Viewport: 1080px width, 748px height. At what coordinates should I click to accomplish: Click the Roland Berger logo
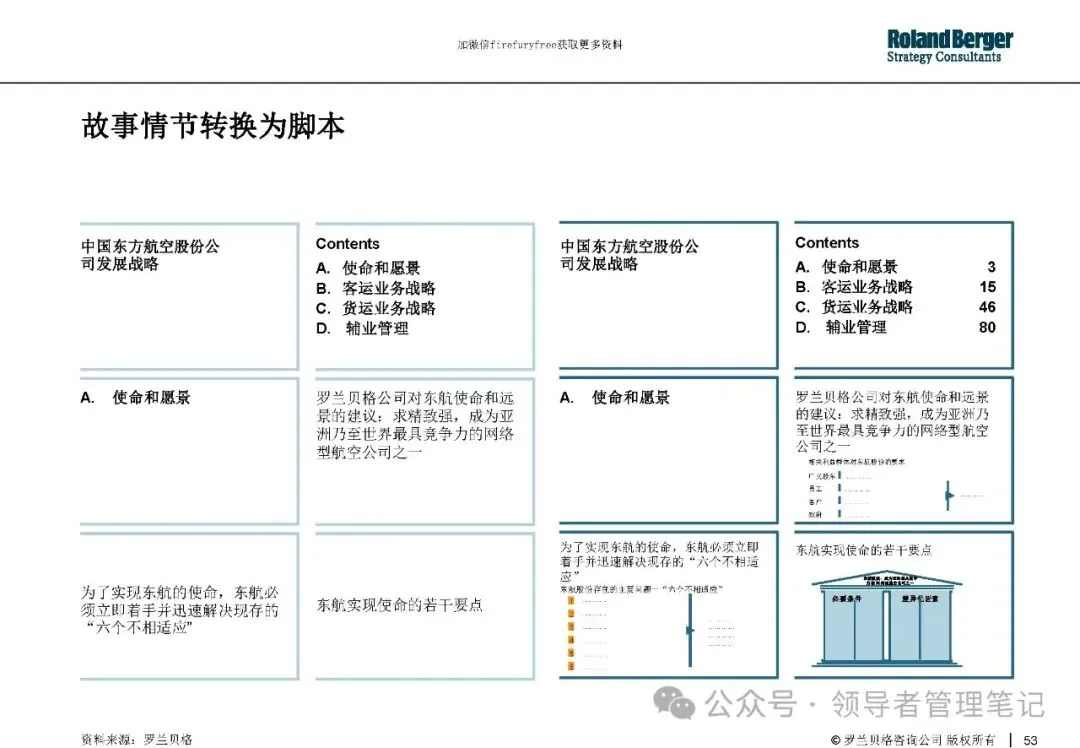point(950,45)
